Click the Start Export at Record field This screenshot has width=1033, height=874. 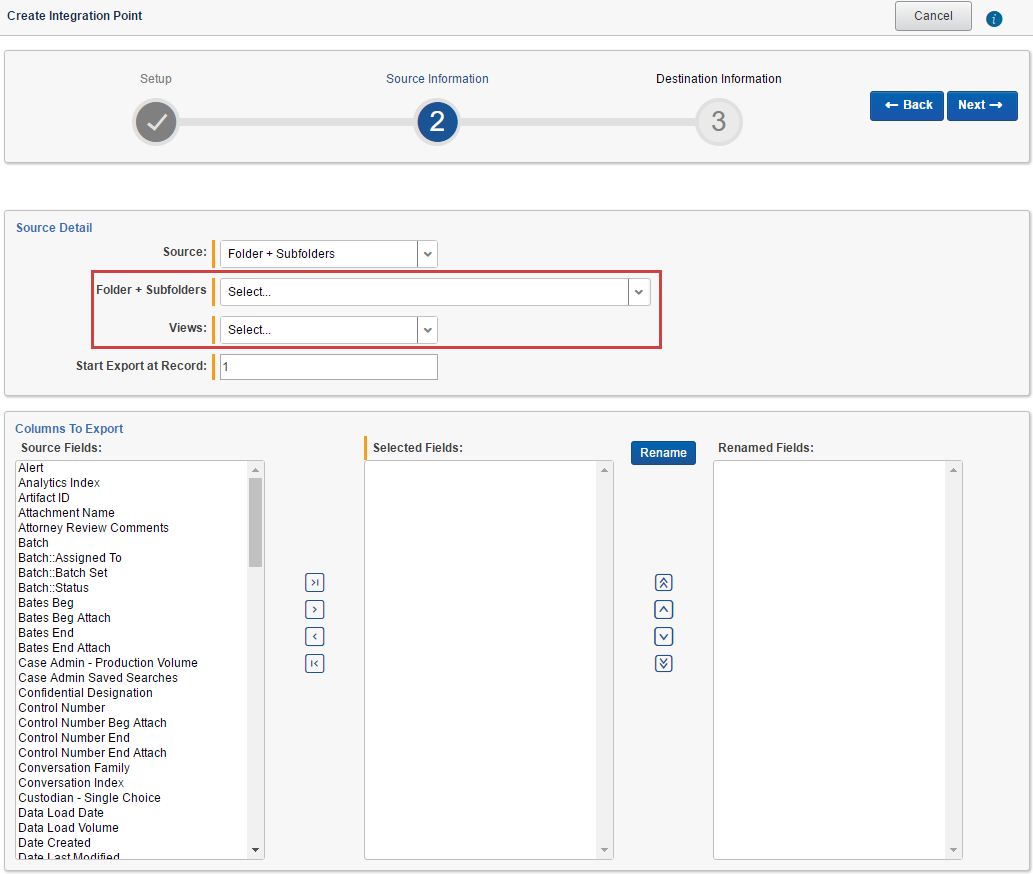329,367
